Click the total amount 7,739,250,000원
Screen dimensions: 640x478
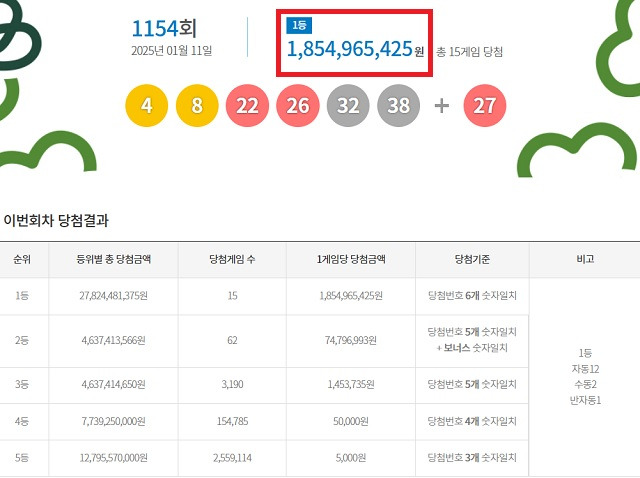[113, 421]
